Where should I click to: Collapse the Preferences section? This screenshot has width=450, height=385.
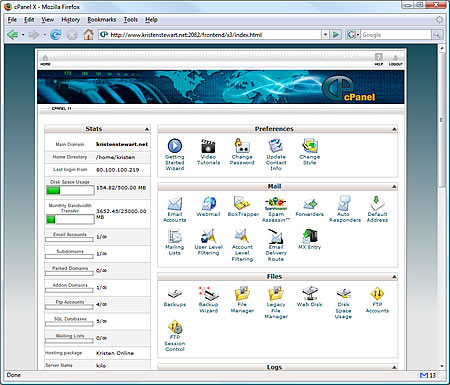[394, 129]
